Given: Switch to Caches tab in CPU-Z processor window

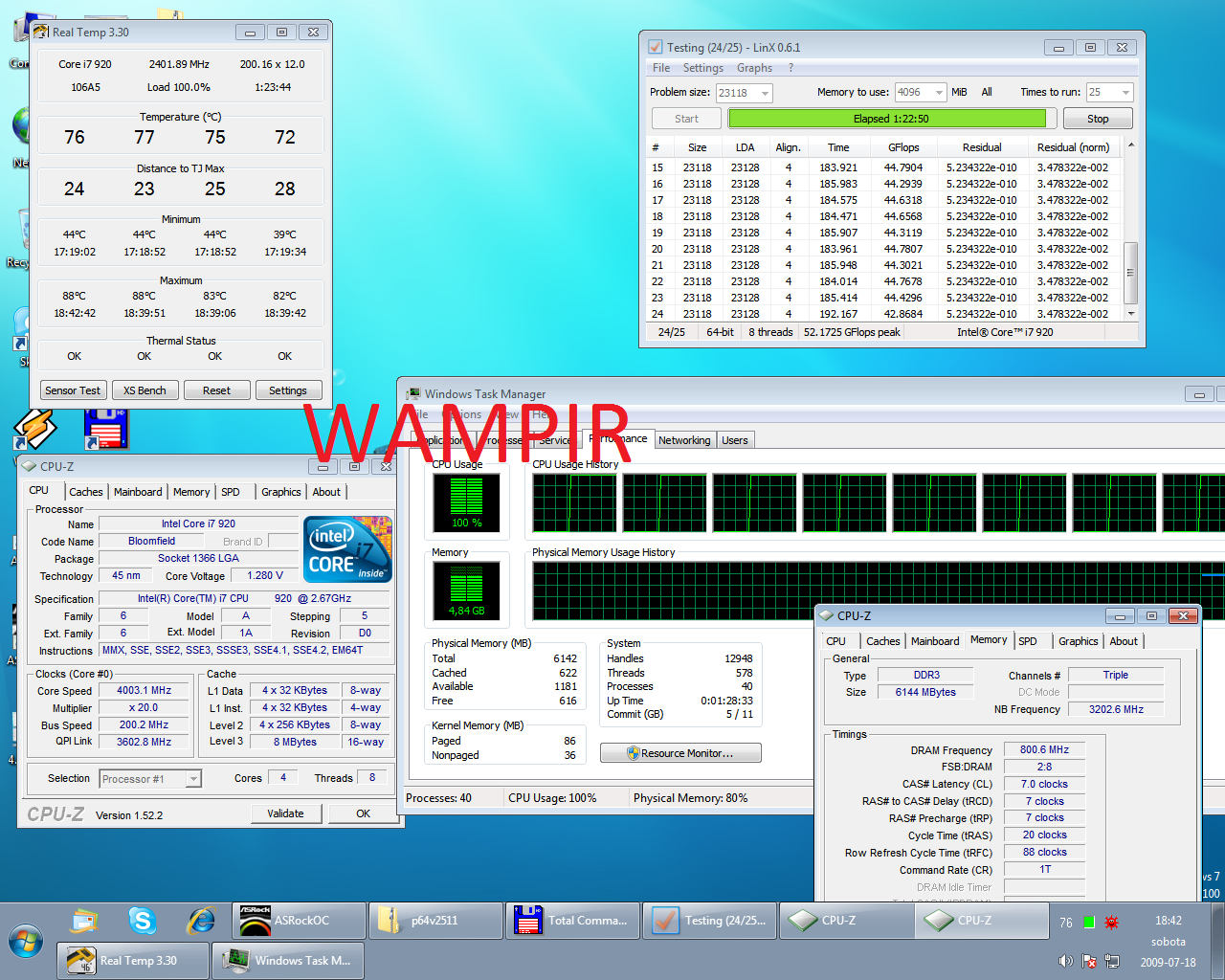Looking at the screenshot, I should click(x=85, y=492).
